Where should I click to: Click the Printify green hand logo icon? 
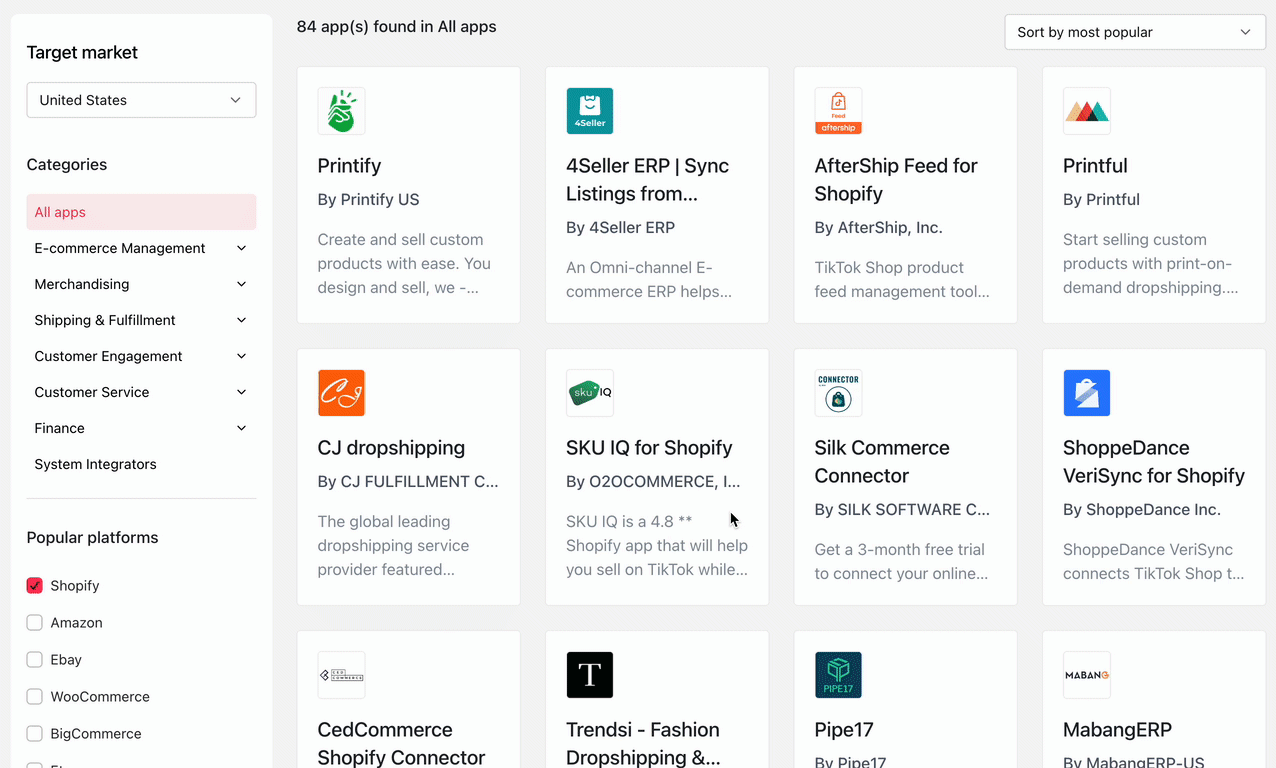pyautogui.click(x=341, y=111)
